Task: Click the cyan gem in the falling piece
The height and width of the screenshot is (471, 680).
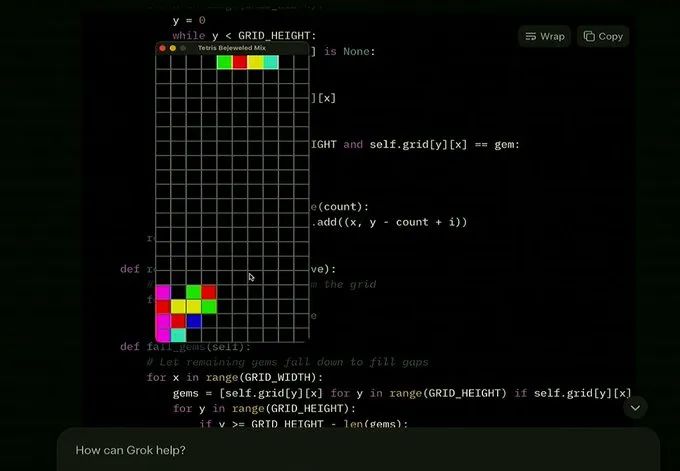Action: point(271,62)
